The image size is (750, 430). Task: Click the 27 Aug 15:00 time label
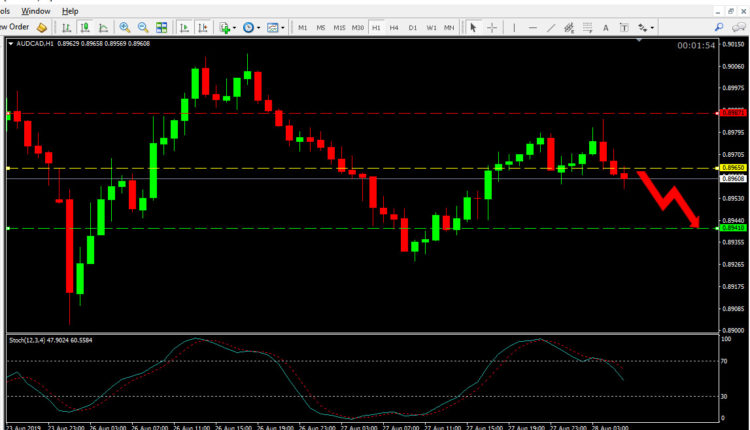(484, 427)
